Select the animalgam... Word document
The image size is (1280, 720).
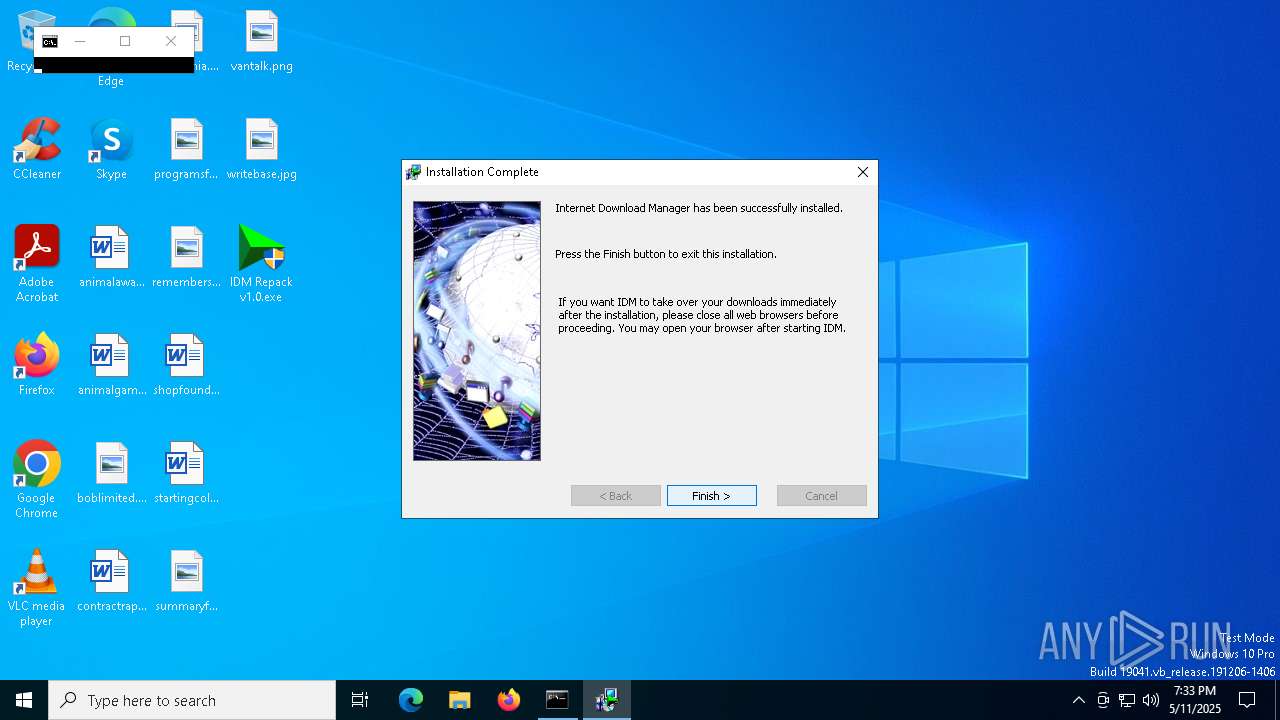click(111, 365)
